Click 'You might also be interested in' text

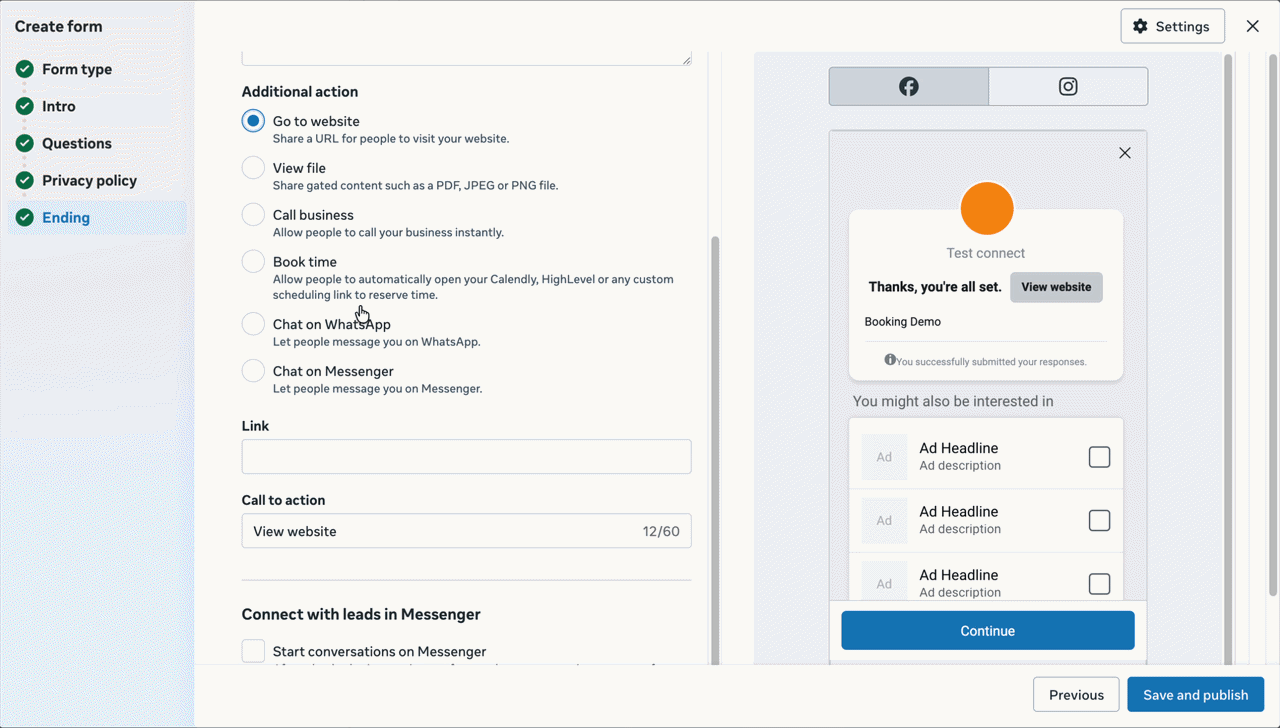pos(953,401)
